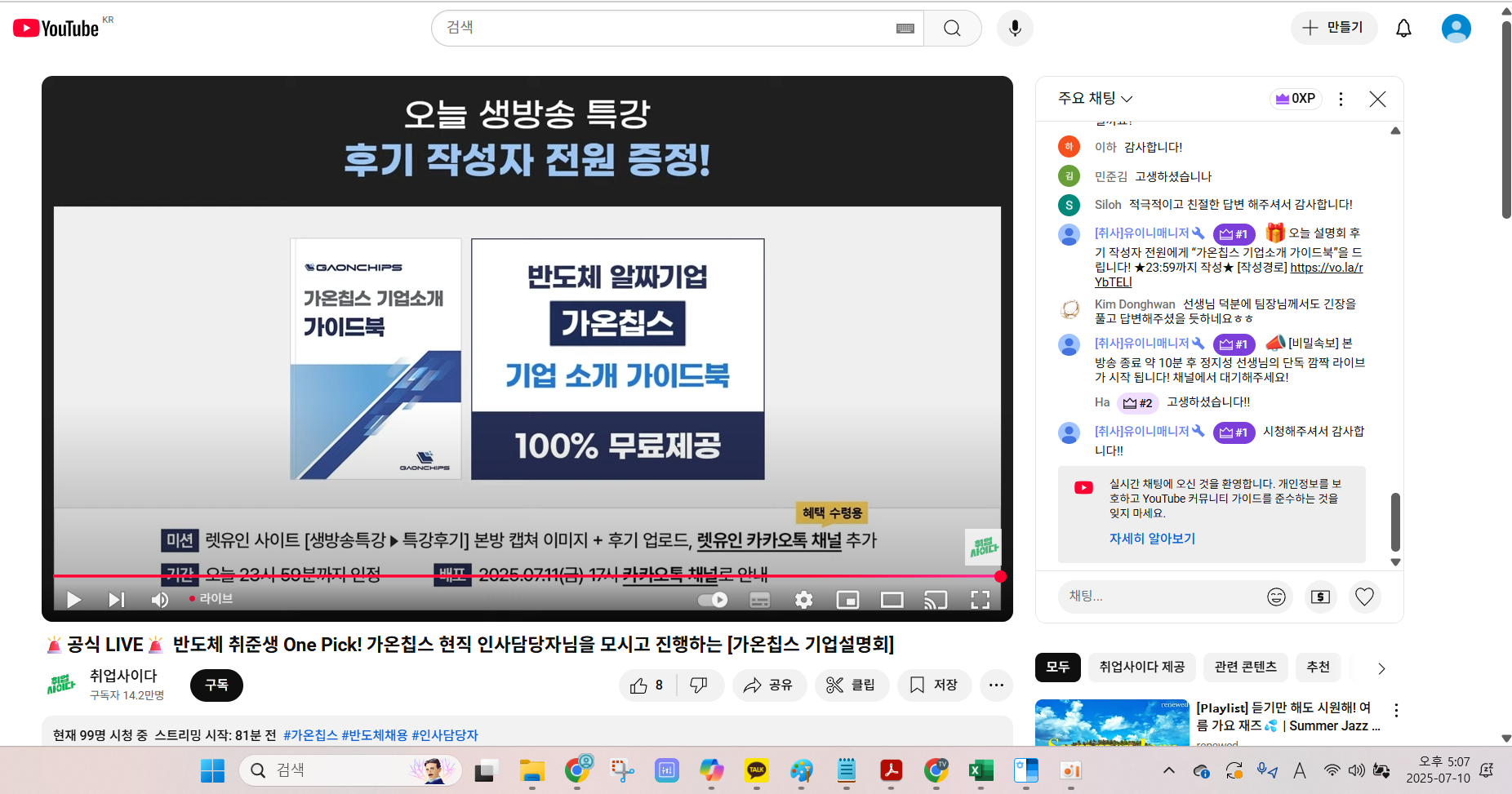Open the #가온칩스 hashtag
Image resolution: width=1512 pixels, height=794 pixels.
310,735
